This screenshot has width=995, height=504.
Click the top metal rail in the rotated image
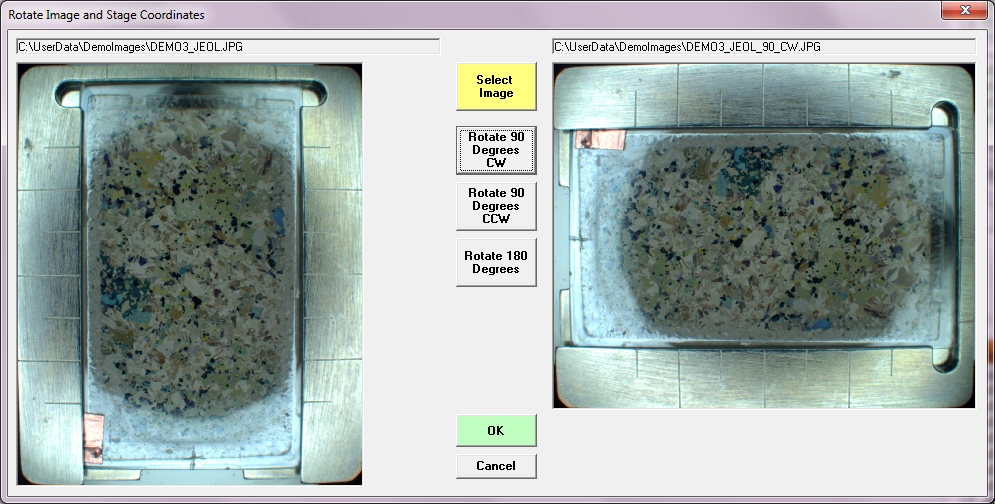[763, 90]
